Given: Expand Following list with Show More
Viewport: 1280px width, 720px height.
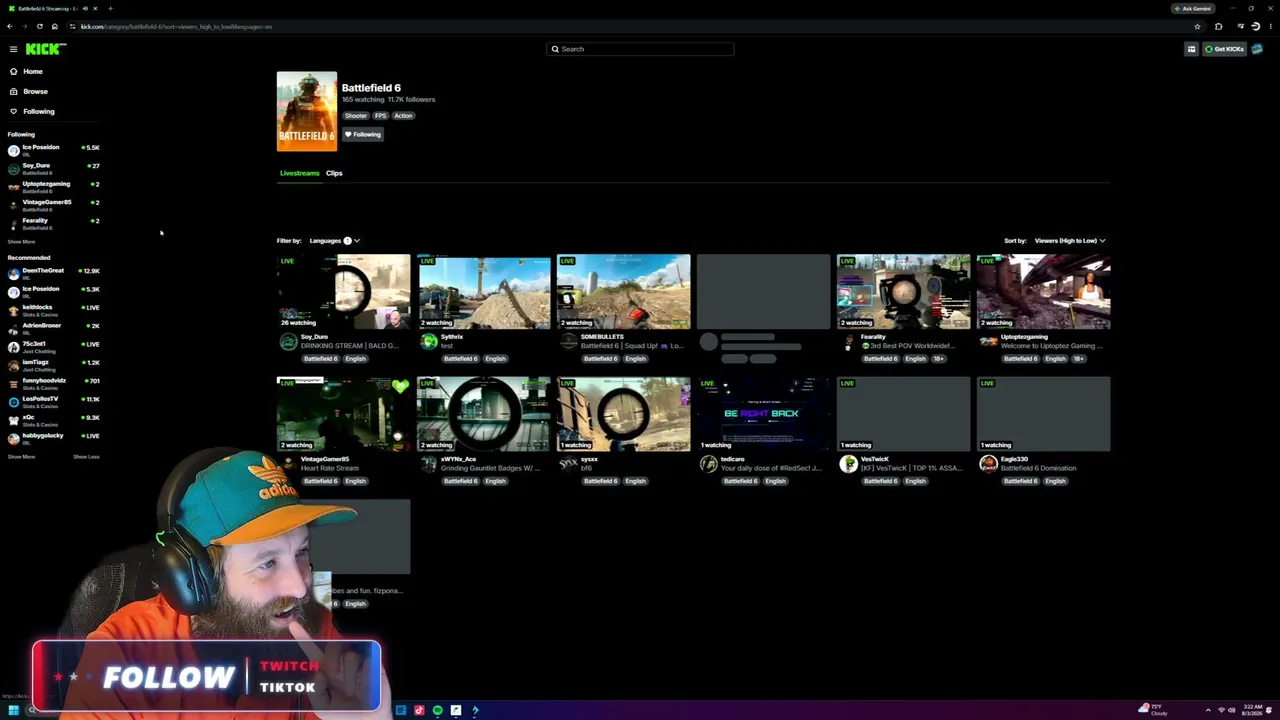Looking at the screenshot, I should (21, 242).
